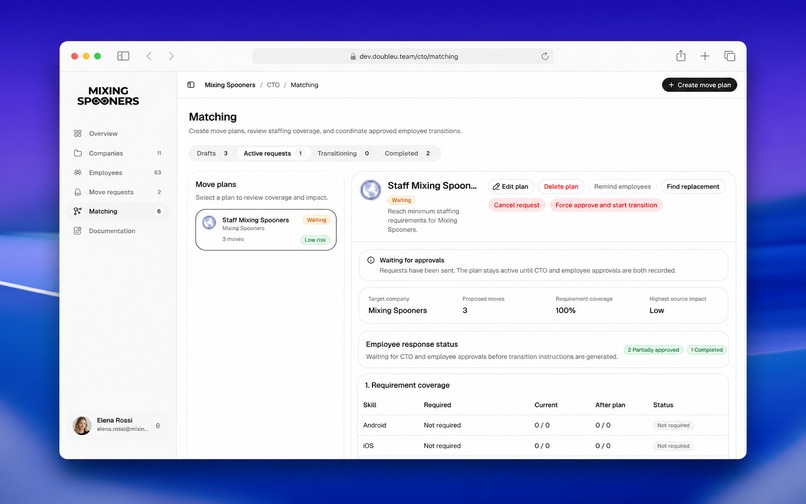Show tab overview icon in browser
The image size is (806, 504).
[x=729, y=56]
